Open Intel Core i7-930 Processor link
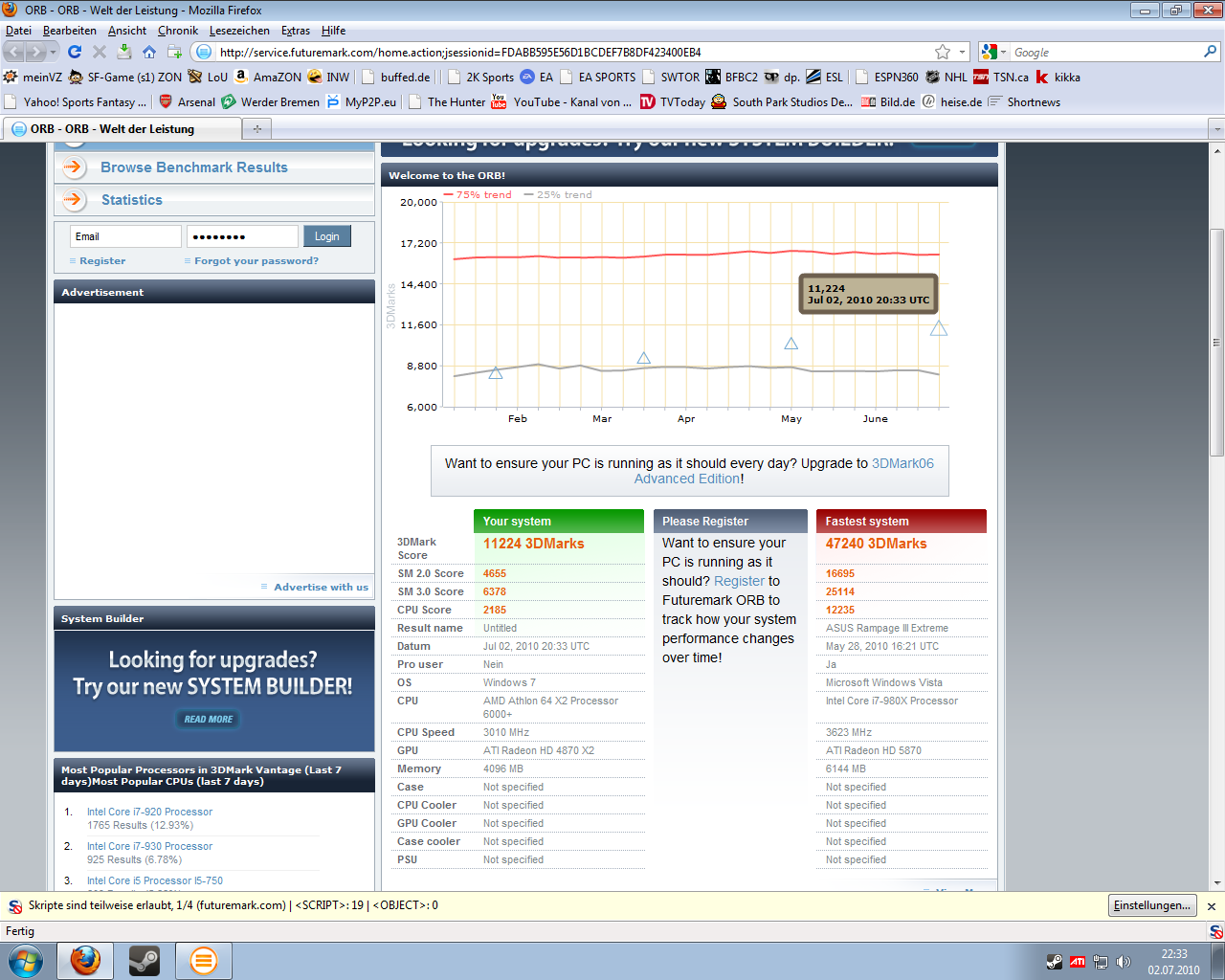 coord(149,846)
